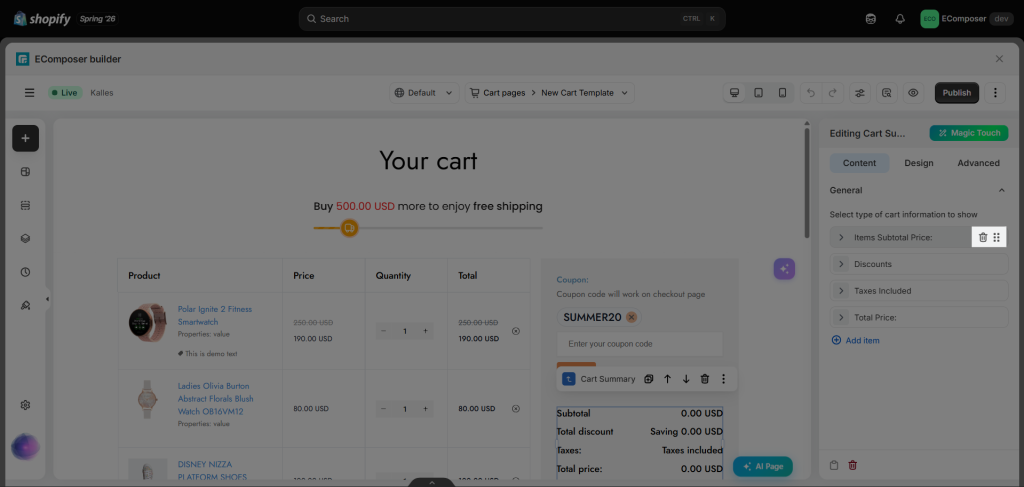The height and width of the screenshot is (487, 1024).
Task: Move Cart Summary element up
Action: tap(667, 379)
